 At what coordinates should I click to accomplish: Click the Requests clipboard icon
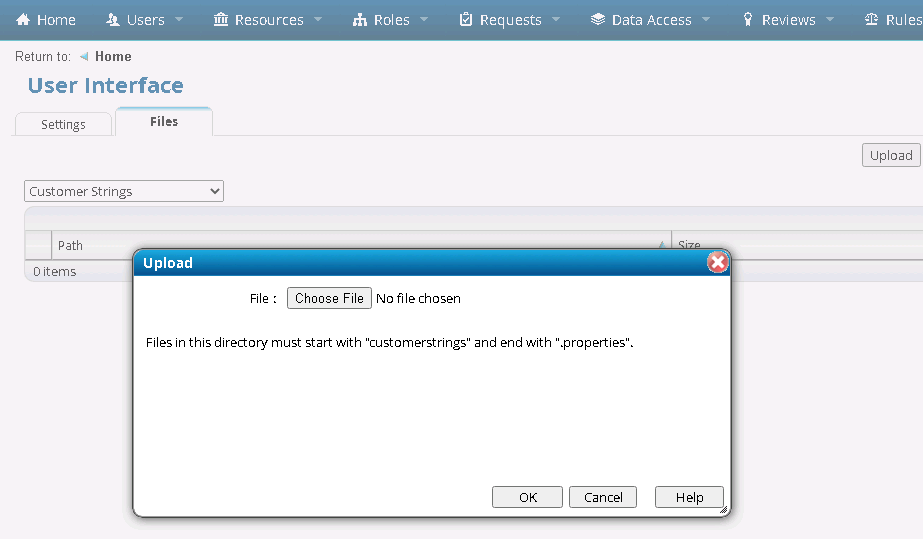click(466, 20)
